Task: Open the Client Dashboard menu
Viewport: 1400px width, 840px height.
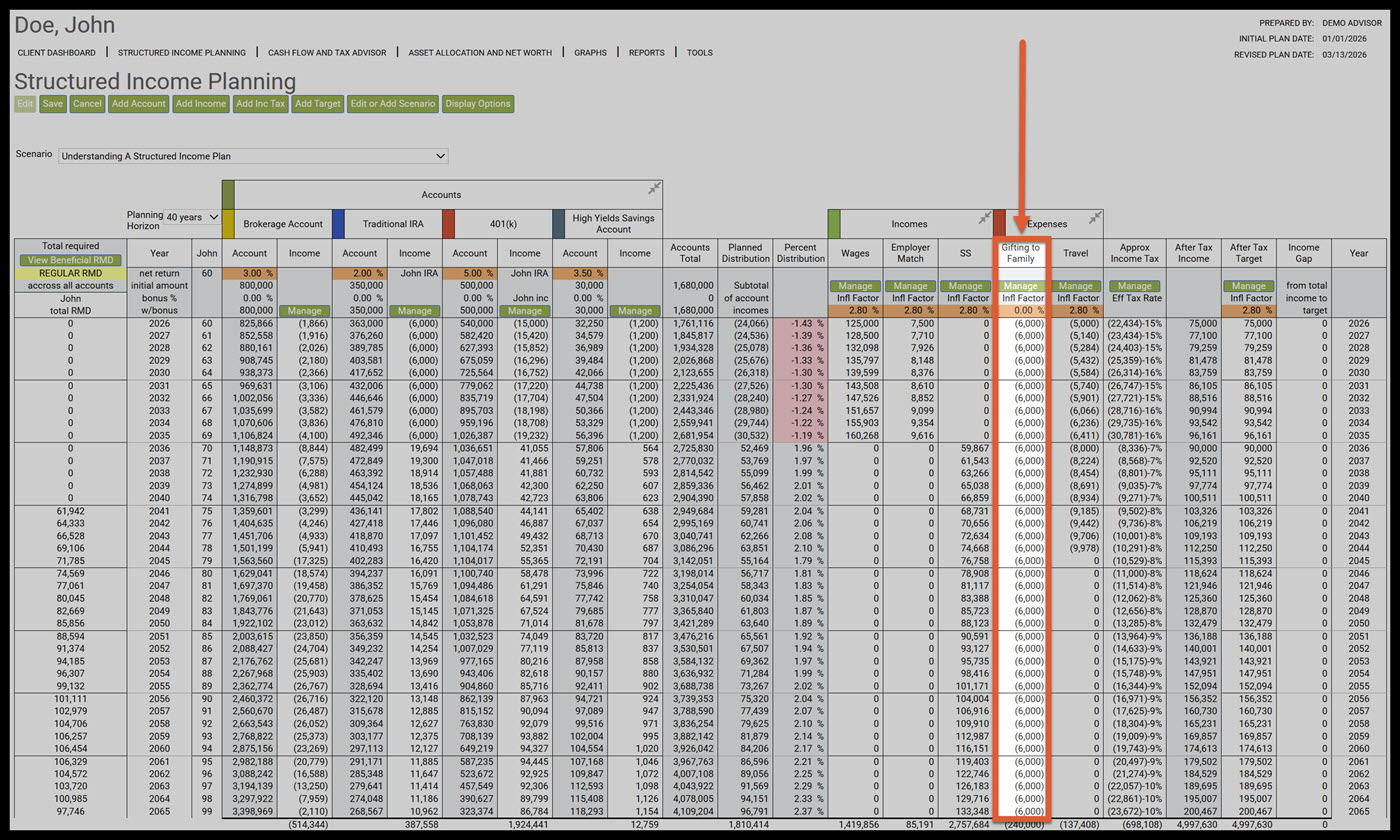Action: click(x=57, y=52)
